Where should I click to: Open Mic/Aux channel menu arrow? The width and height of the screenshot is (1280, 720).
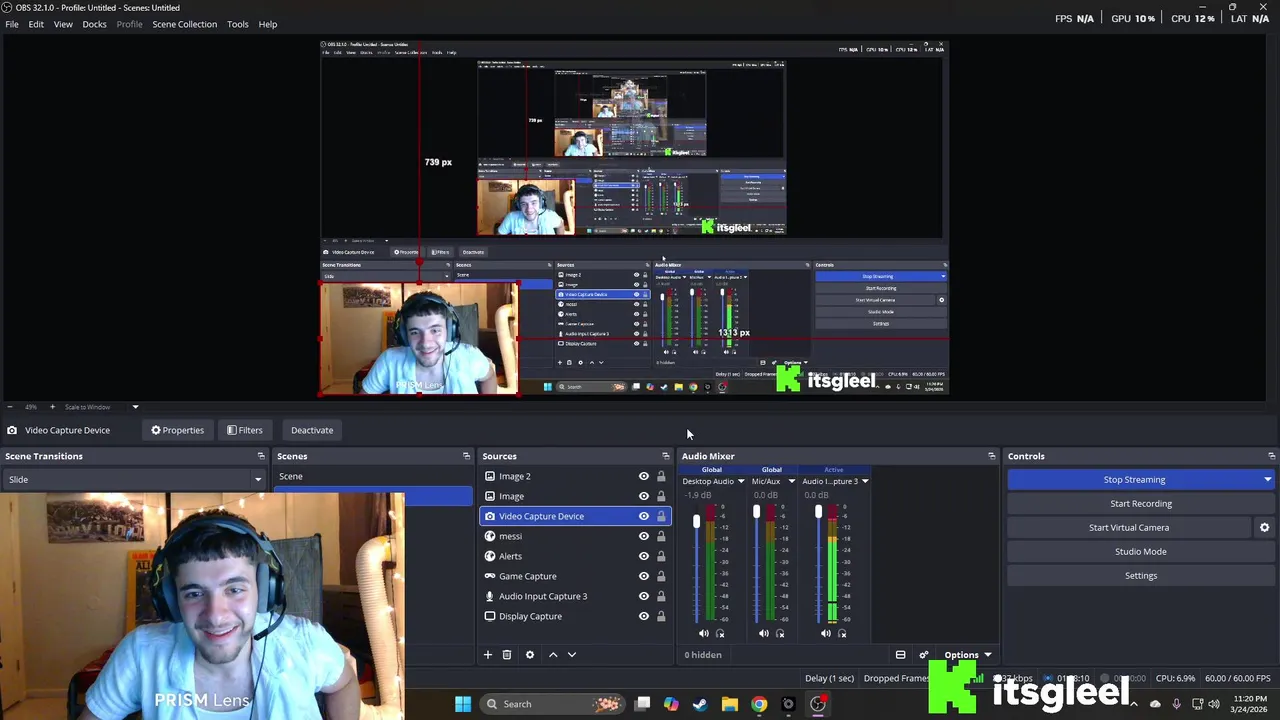click(791, 481)
